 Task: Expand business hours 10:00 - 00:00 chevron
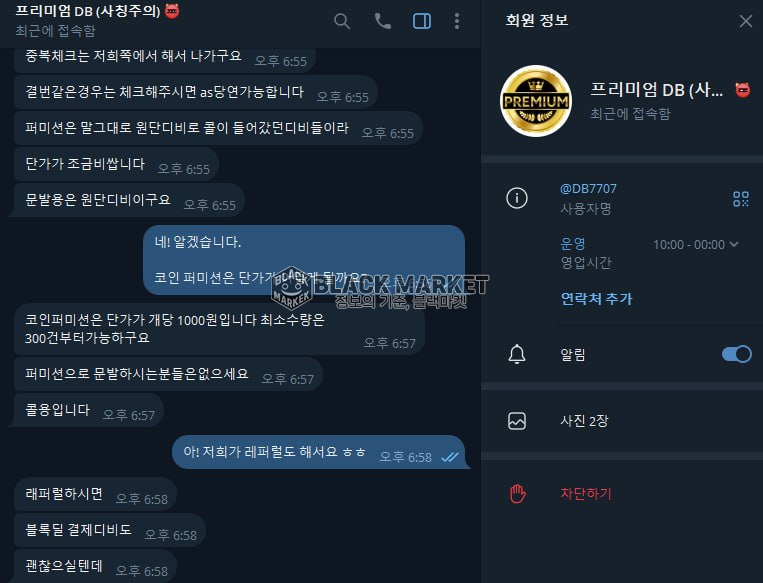[x=734, y=244]
